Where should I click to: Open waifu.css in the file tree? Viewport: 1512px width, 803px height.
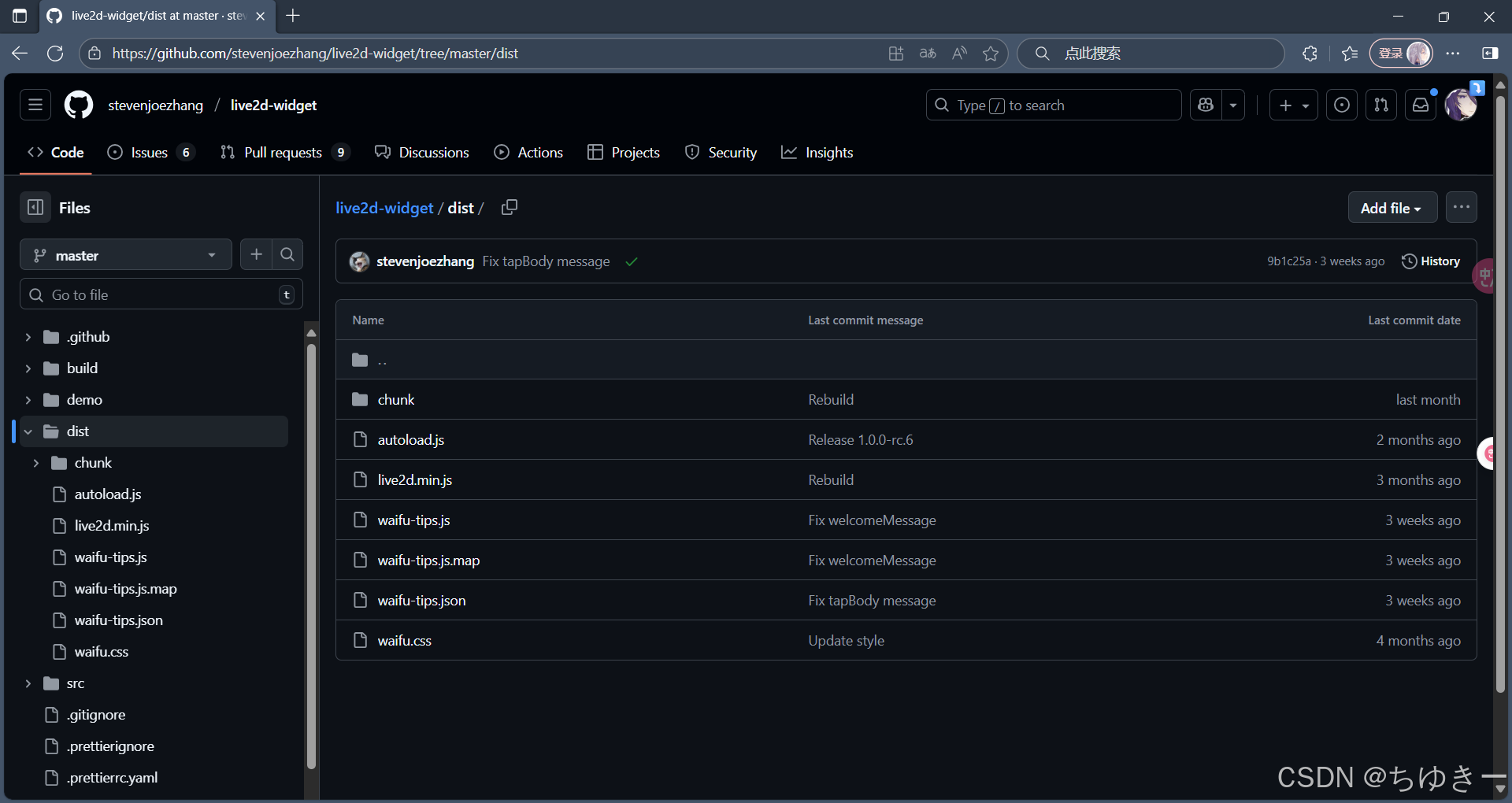click(x=101, y=652)
